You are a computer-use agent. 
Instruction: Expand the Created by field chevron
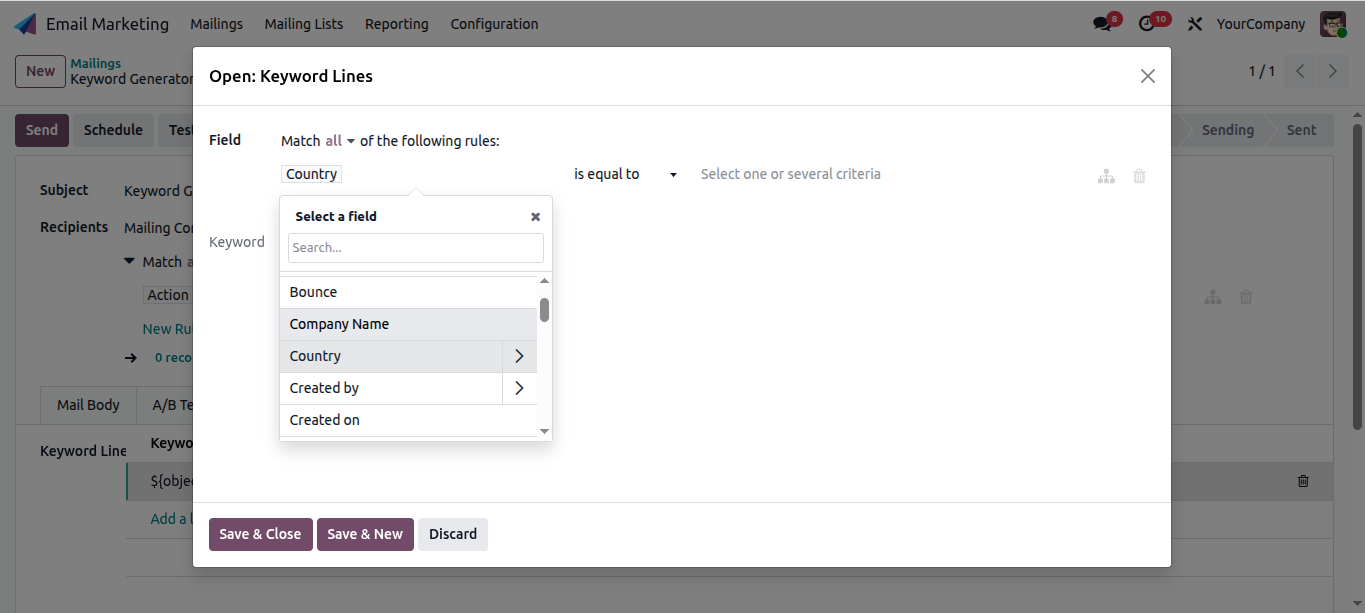point(519,388)
